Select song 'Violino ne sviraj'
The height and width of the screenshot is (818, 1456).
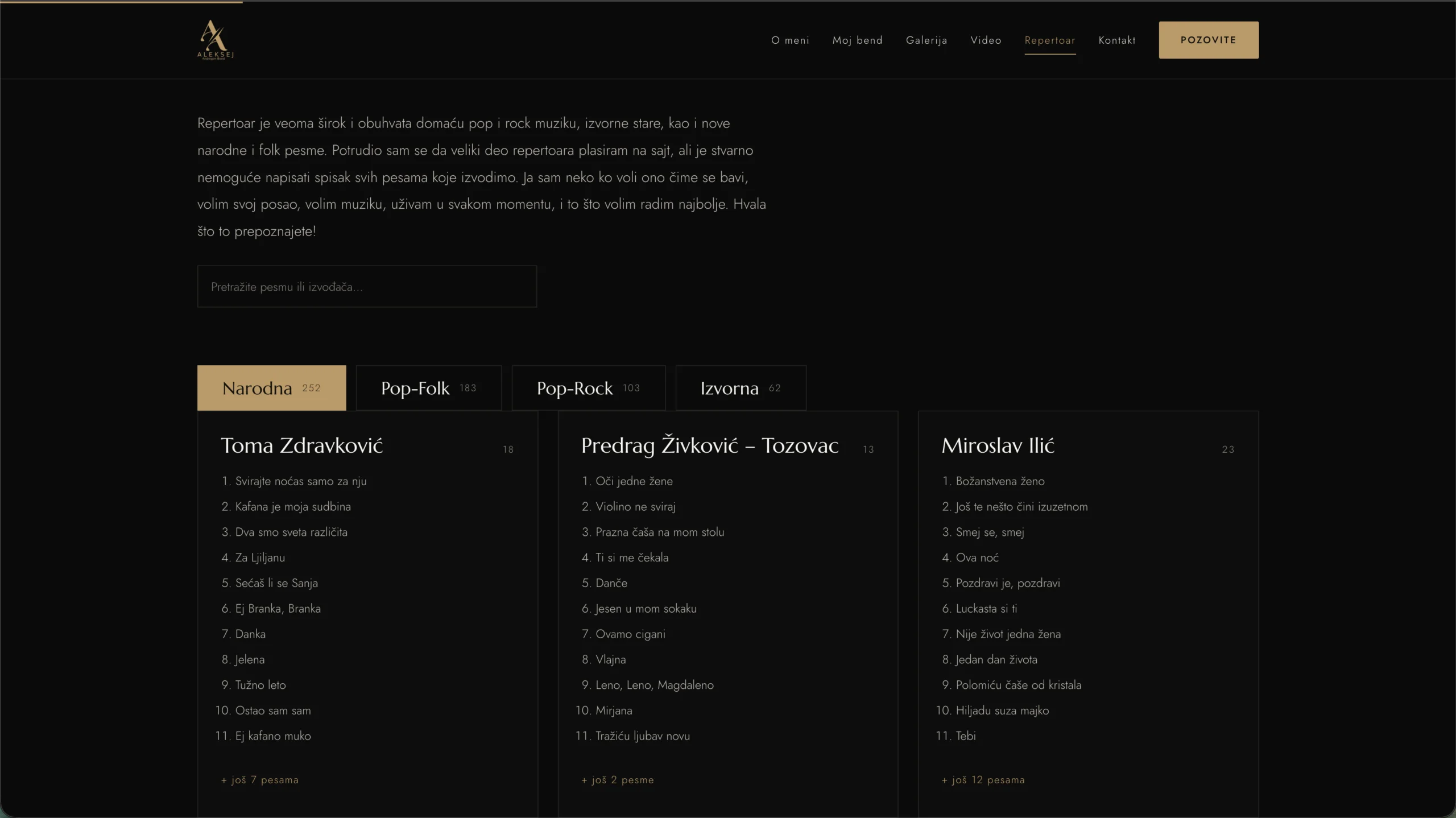coord(635,507)
